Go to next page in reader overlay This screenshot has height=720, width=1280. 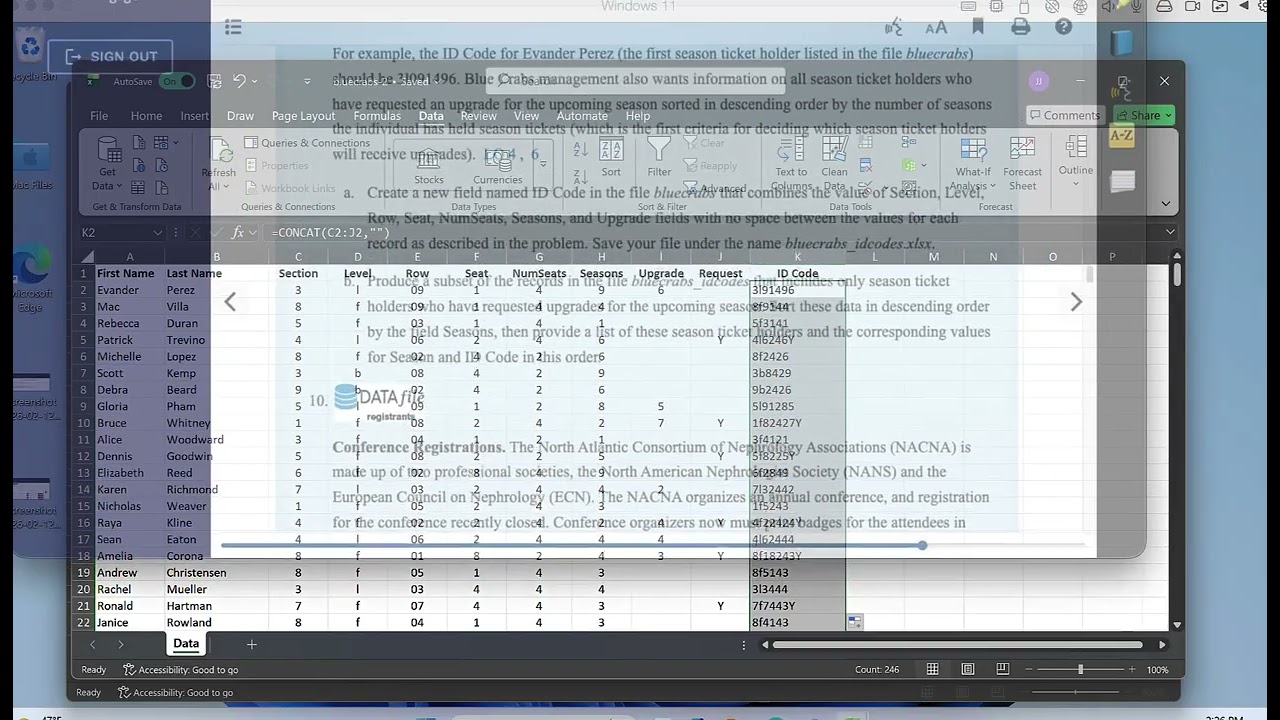point(1076,302)
